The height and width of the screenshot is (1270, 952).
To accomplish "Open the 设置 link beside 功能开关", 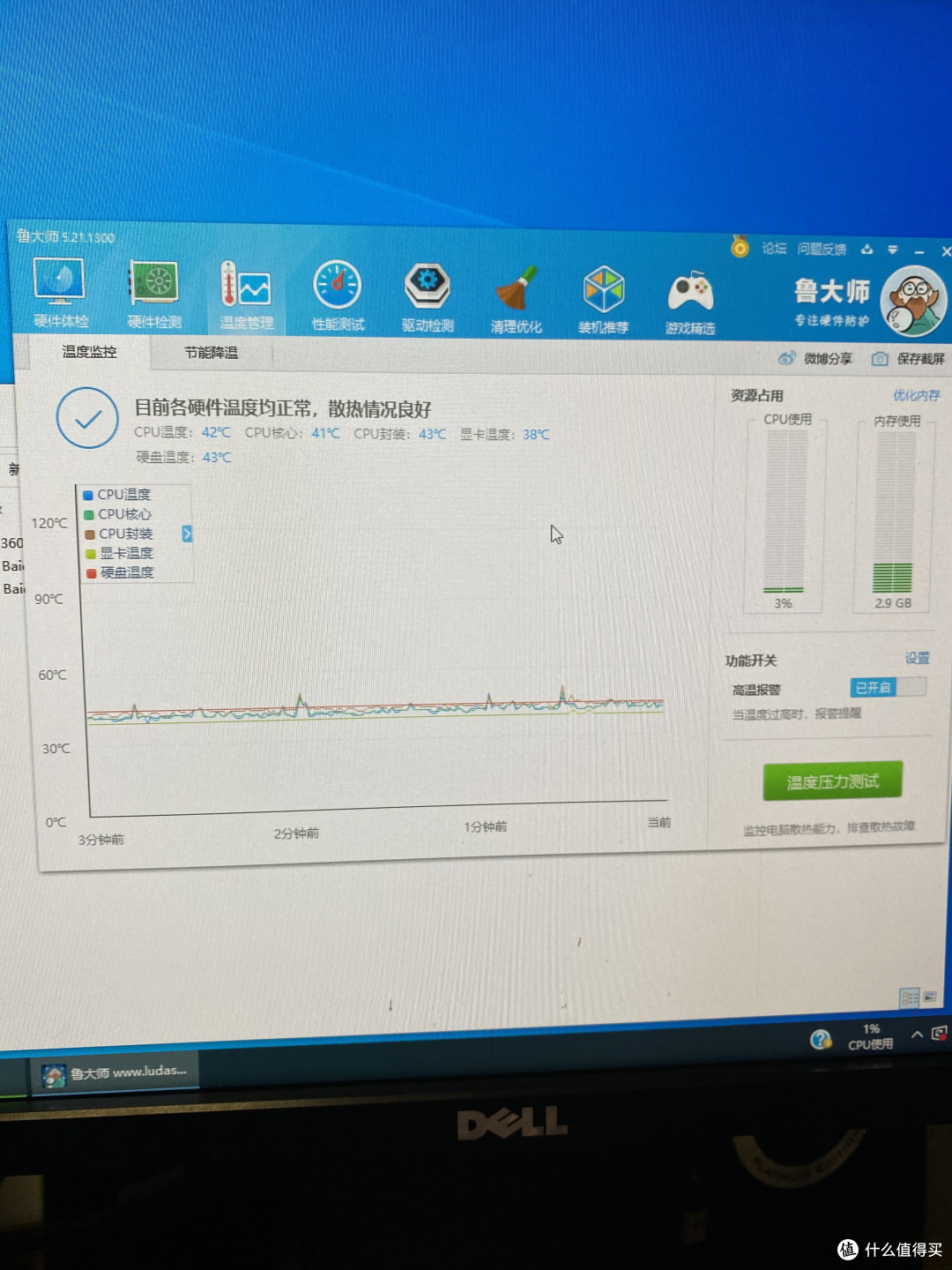I will tap(918, 658).
